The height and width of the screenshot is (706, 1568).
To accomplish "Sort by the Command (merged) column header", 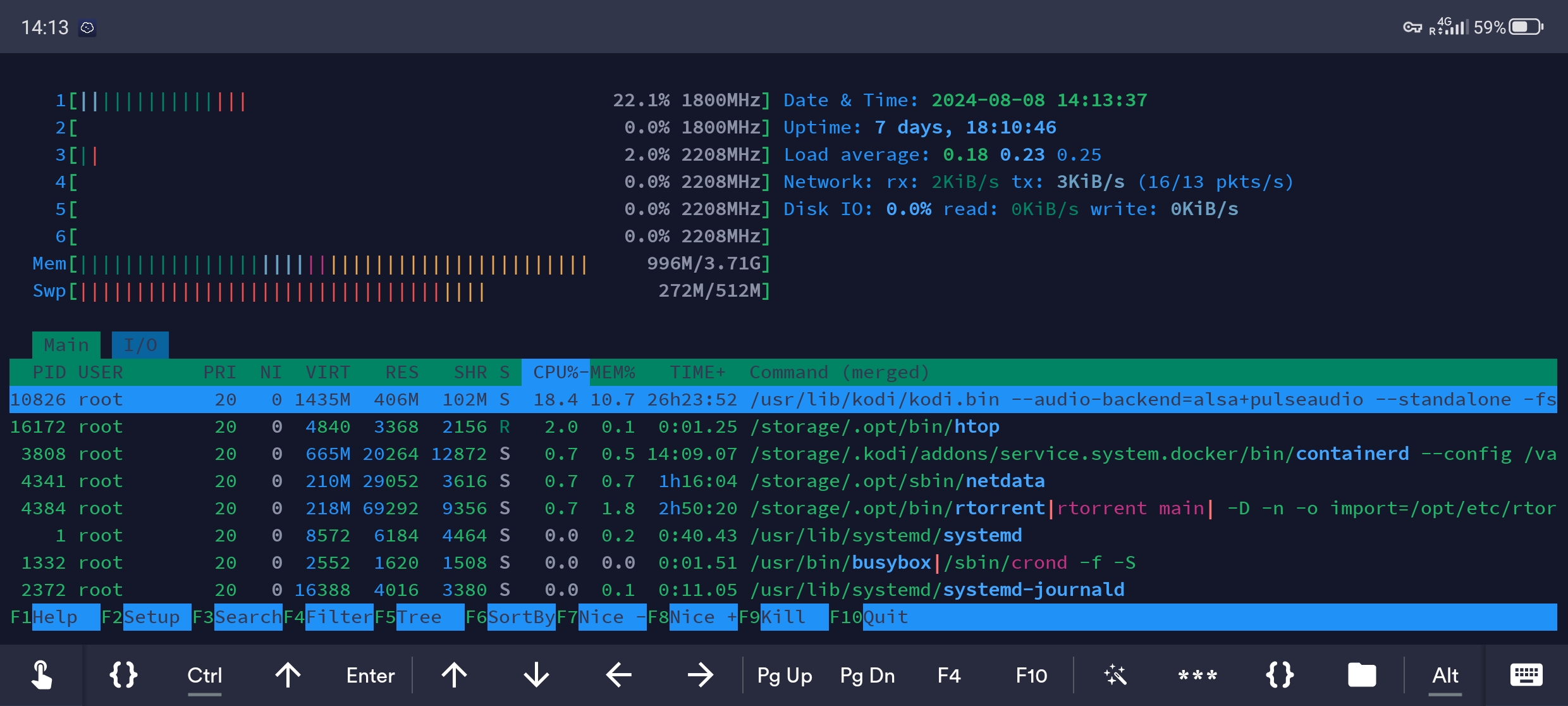I will [840, 372].
